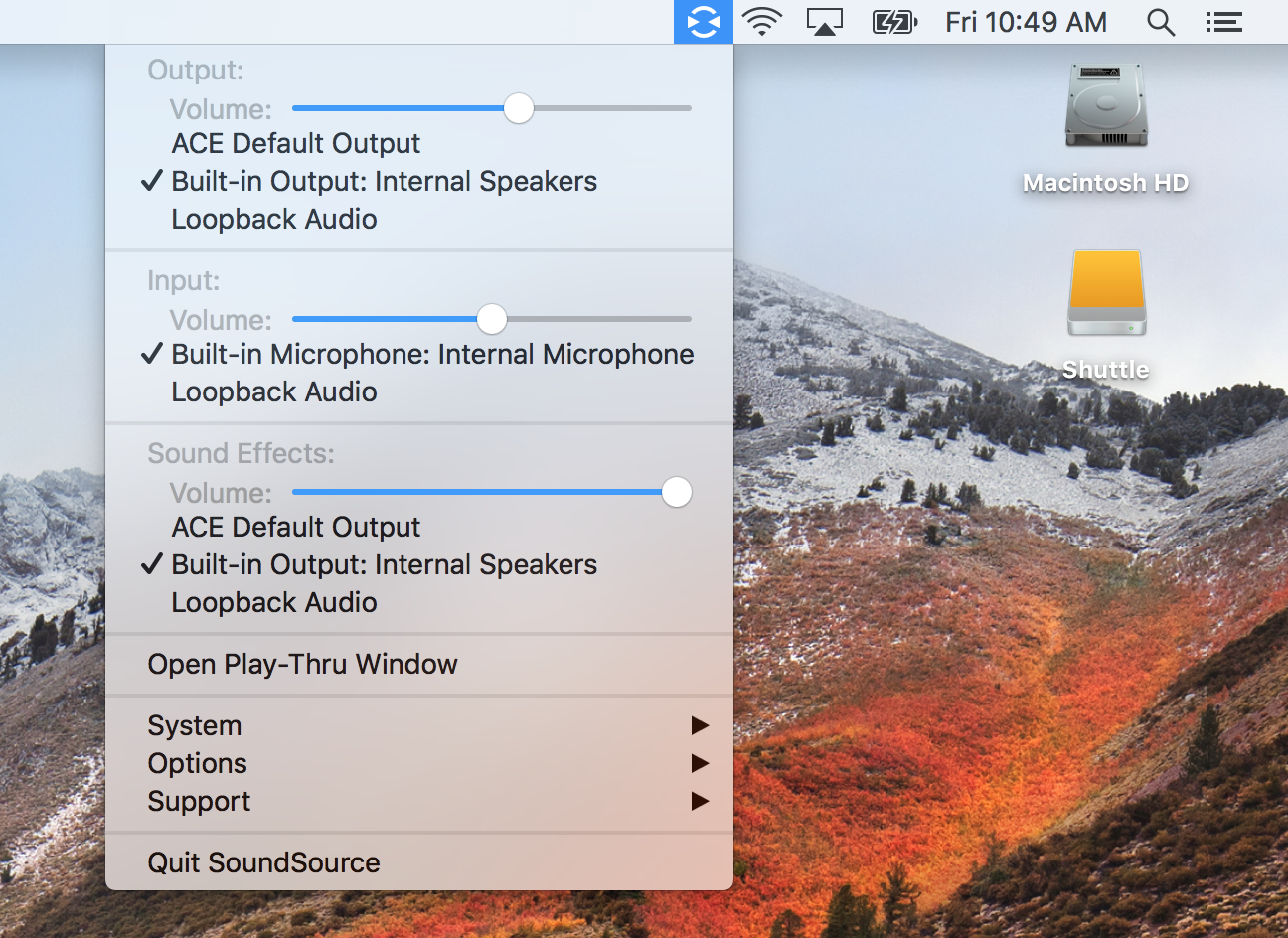Open Play-Thru Window
Viewport: 1288px width, 938px height.
coord(419,664)
